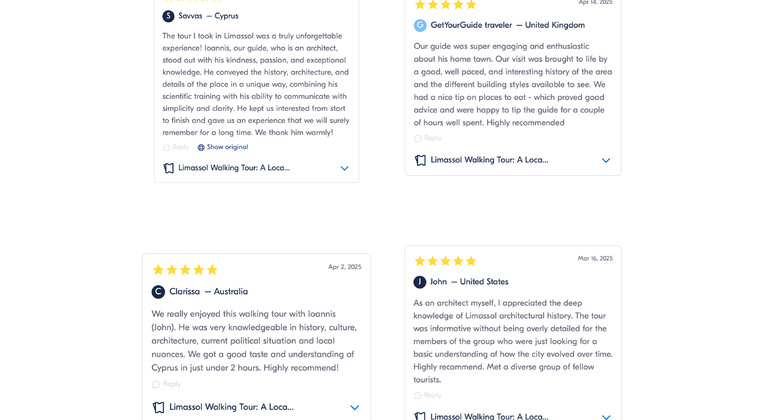Click Clarissa's five-star rating
770x420 pixels.
pyautogui.click(x=185, y=270)
